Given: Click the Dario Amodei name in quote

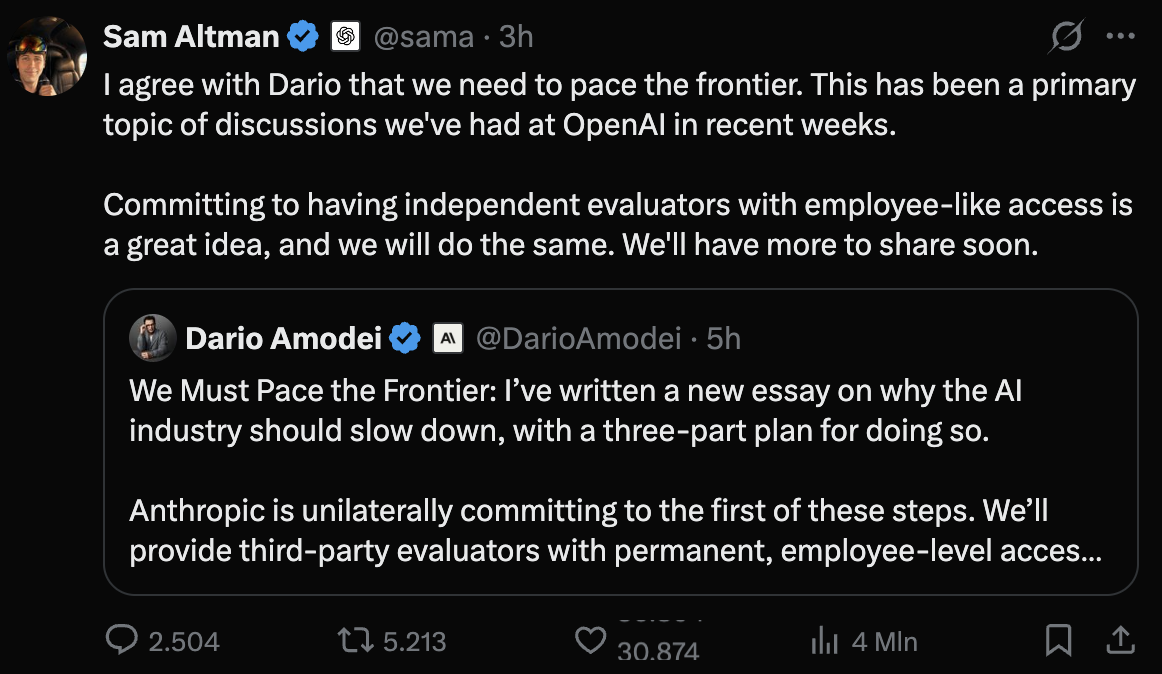Looking at the screenshot, I should click(x=283, y=339).
